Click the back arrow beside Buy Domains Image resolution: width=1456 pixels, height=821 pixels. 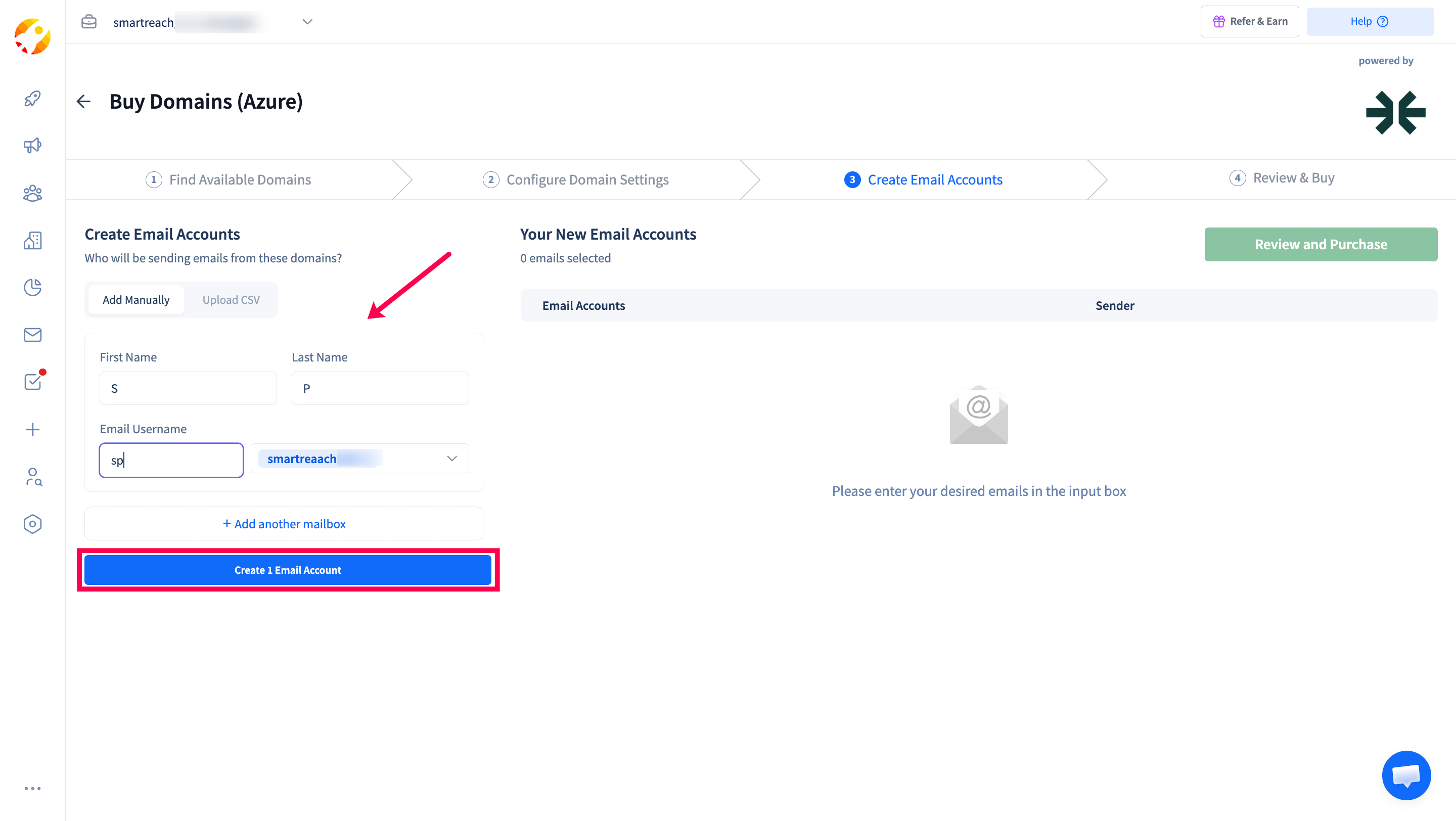pyautogui.click(x=83, y=102)
